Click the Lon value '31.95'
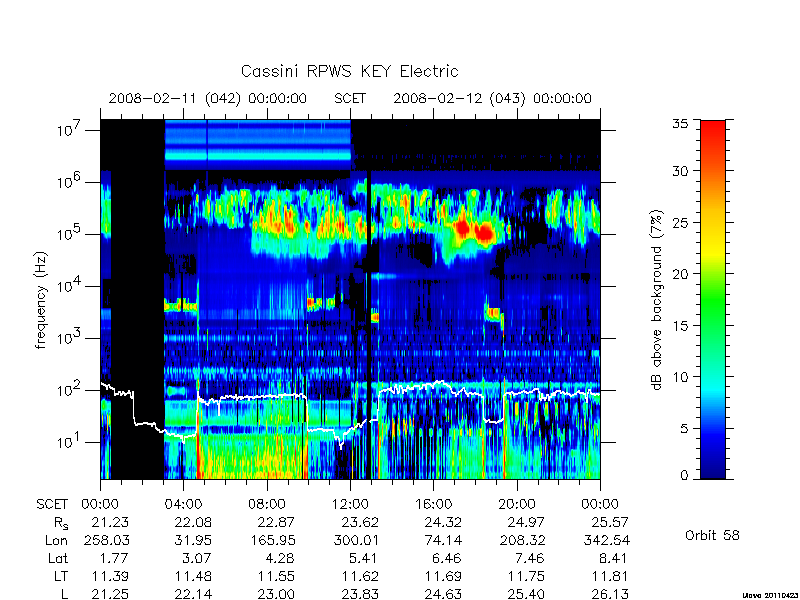Screen dimensions: 800x600 tap(193, 540)
